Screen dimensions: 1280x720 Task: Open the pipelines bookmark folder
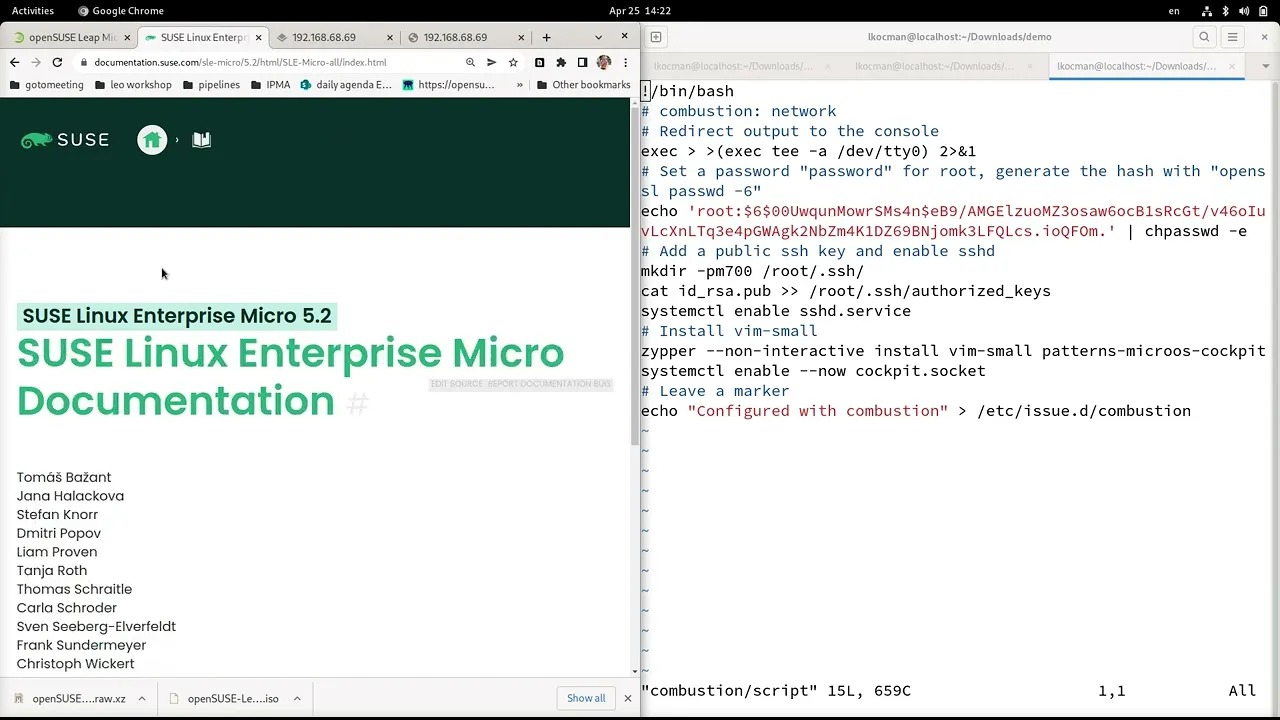[x=210, y=85]
